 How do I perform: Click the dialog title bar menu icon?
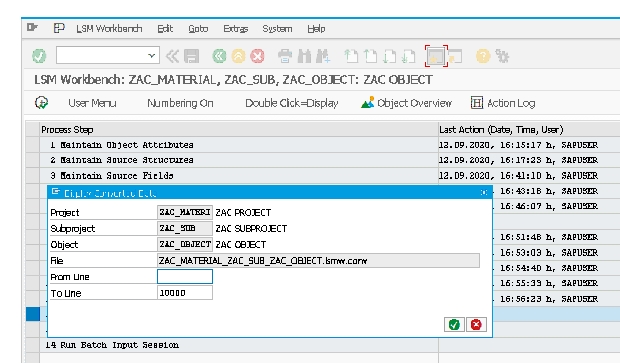pos(56,192)
